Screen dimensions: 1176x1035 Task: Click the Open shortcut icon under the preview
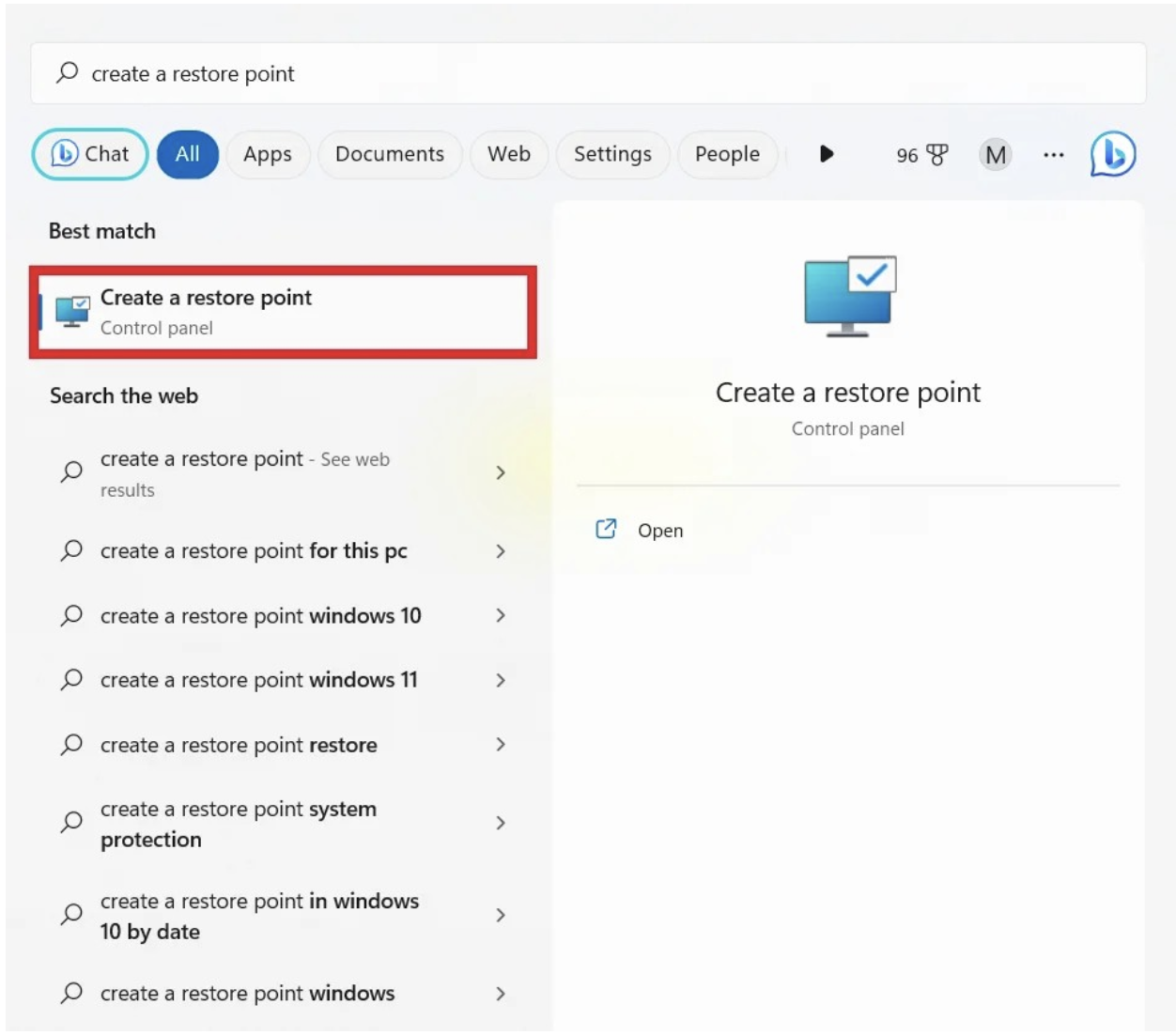tap(608, 529)
